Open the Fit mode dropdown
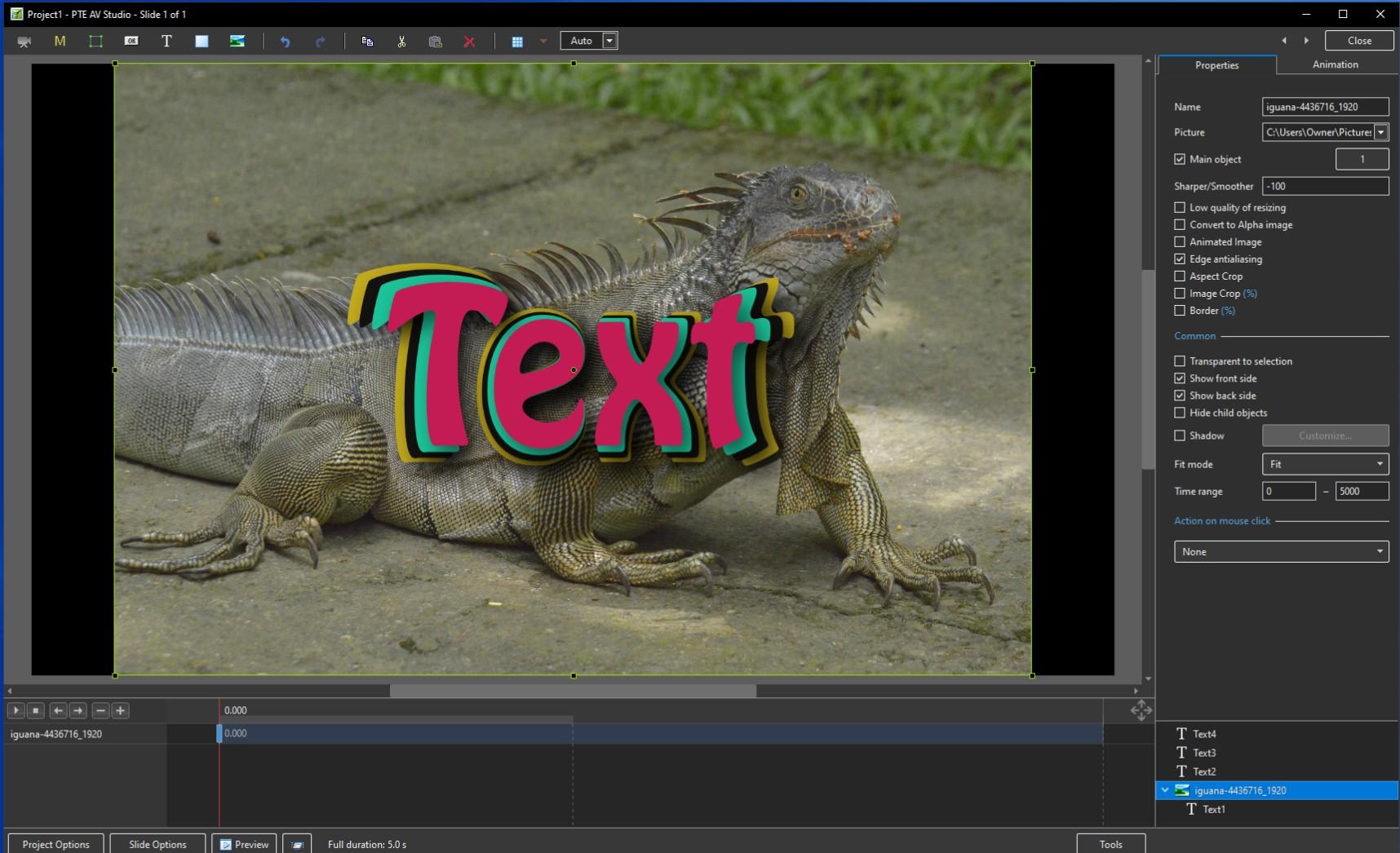The width and height of the screenshot is (1400, 853). pos(1325,464)
